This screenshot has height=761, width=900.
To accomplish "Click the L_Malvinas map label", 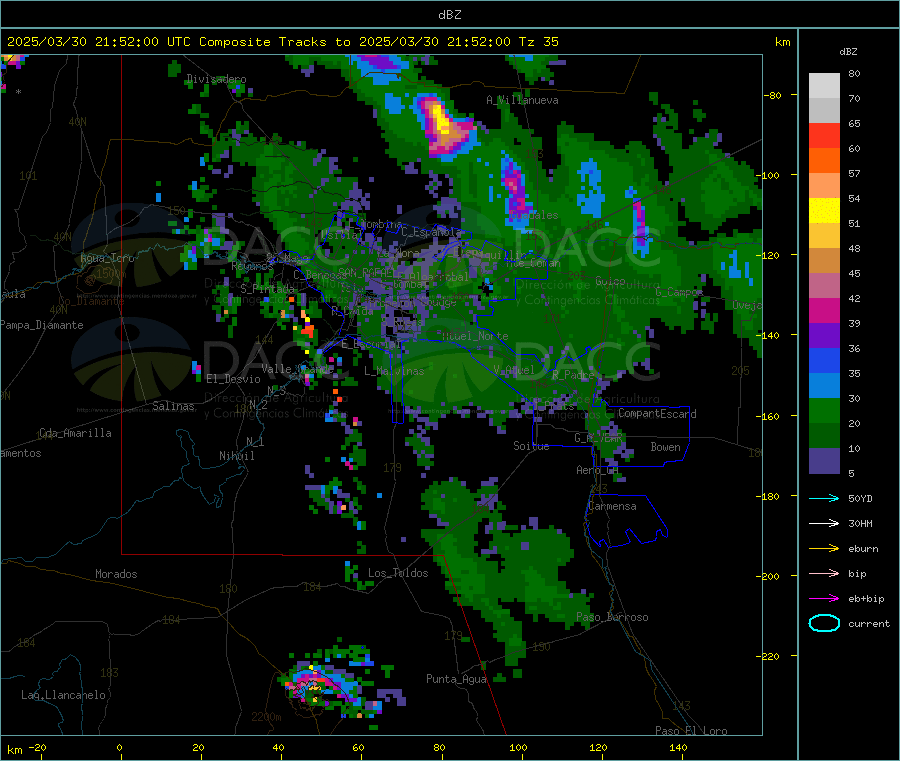I will tap(394, 371).
